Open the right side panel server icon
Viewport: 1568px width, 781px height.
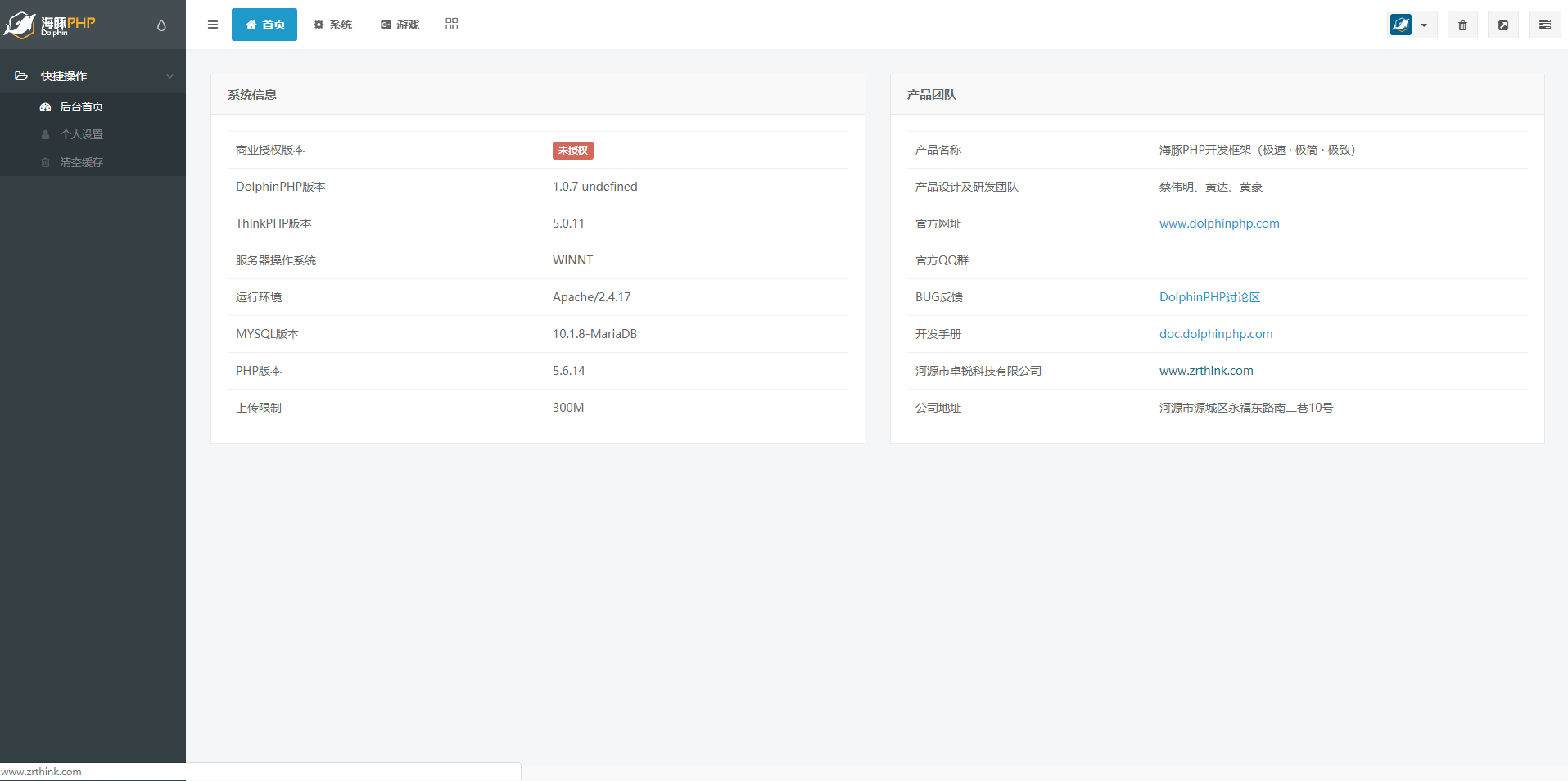point(1544,25)
